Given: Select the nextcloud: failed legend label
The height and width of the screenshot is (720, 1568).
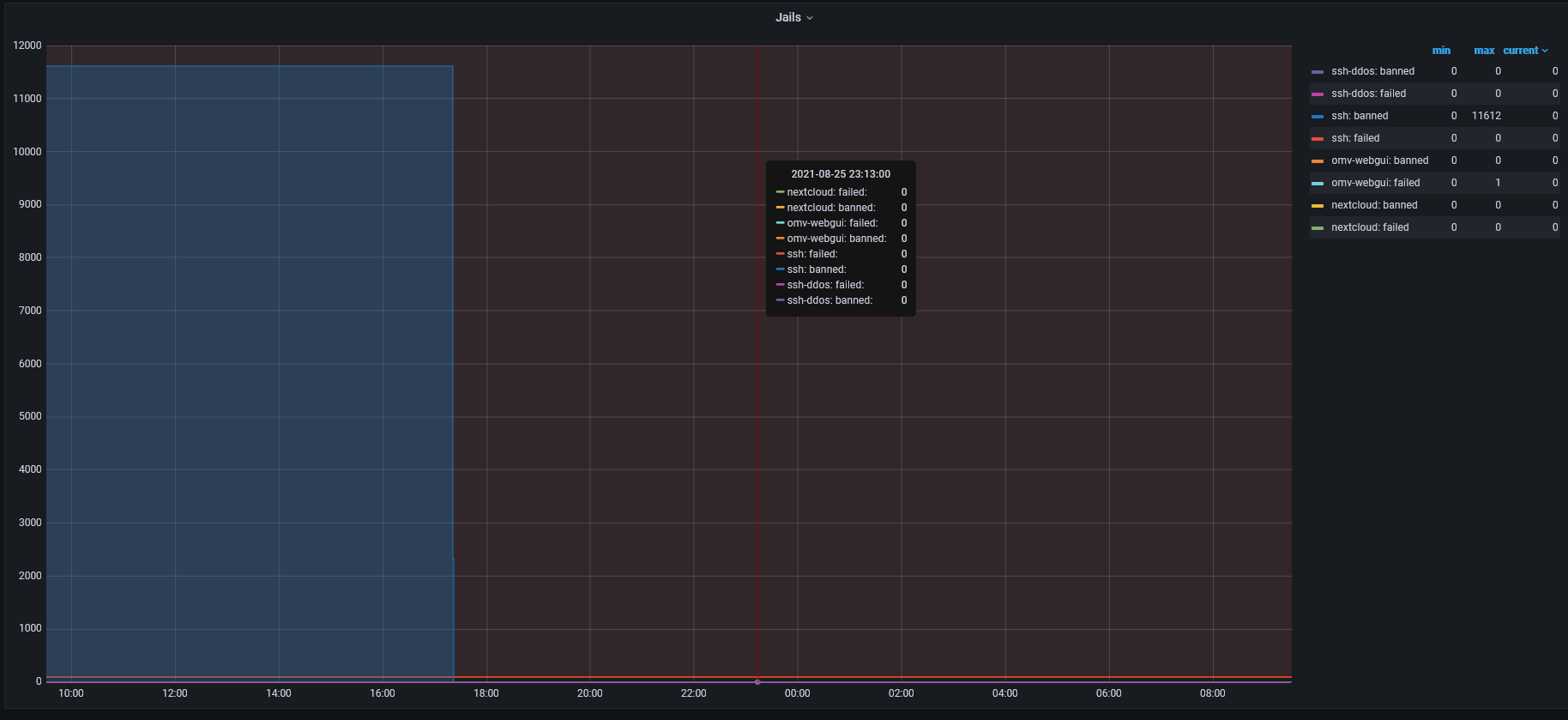Looking at the screenshot, I should tap(1370, 227).
